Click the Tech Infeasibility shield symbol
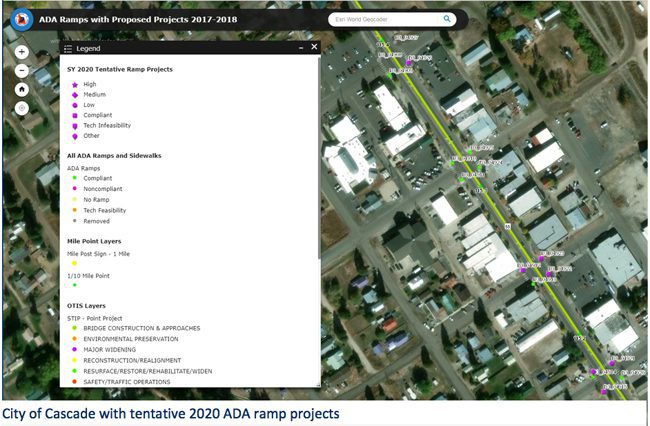Image resolution: width=650 pixels, height=426 pixels. tap(75, 126)
